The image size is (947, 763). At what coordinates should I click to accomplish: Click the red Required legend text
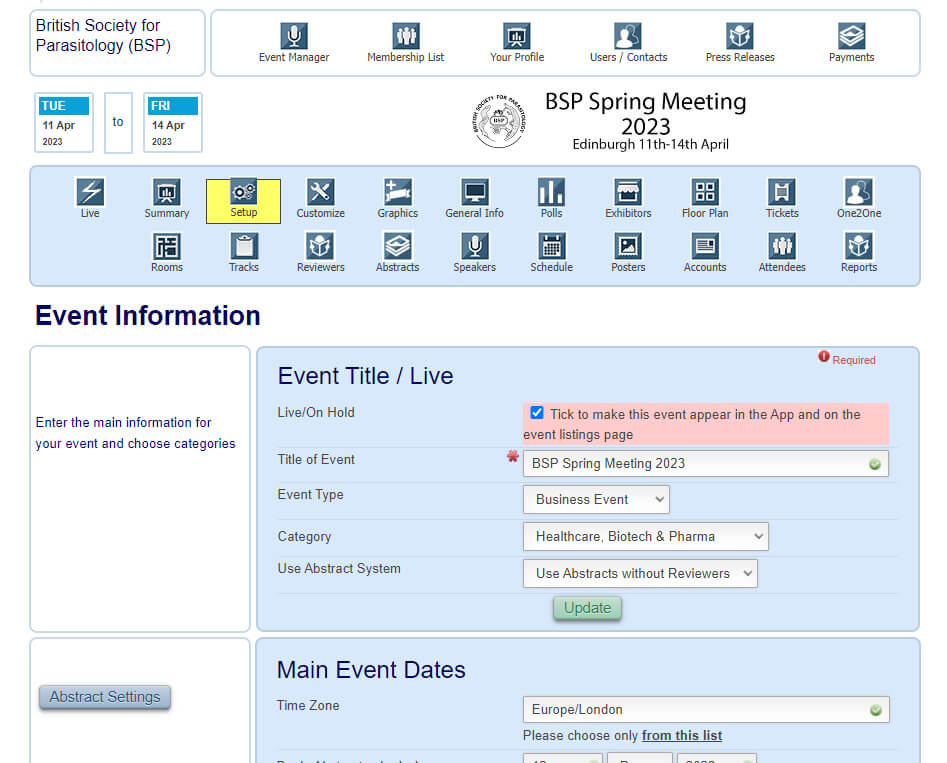pyautogui.click(x=854, y=360)
